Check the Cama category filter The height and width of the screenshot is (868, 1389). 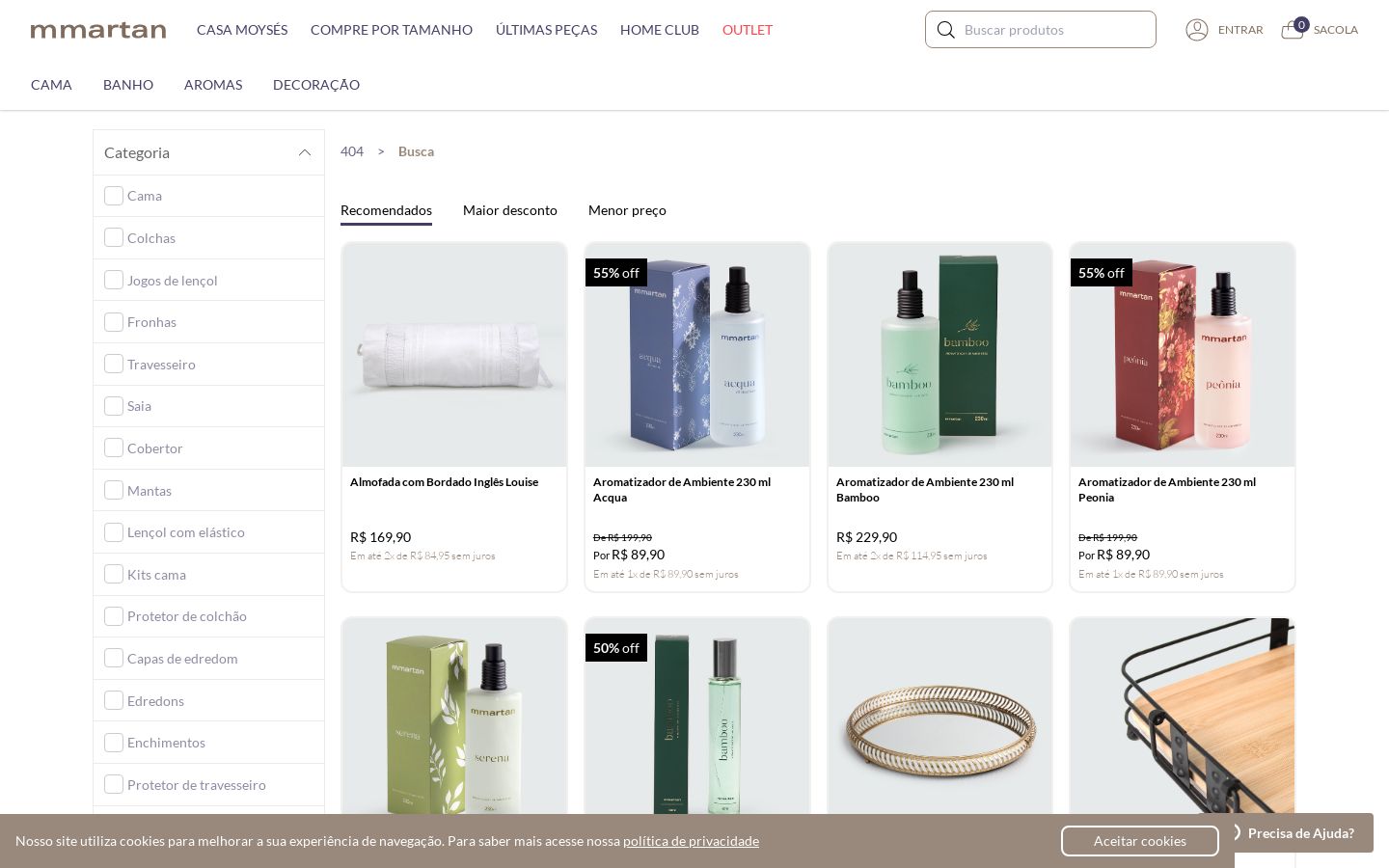(114, 196)
